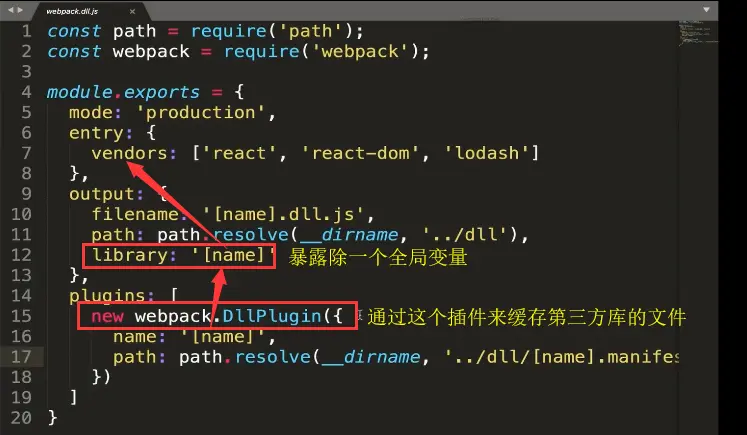The height and width of the screenshot is (435, 747).
Task: Click filename '[name].dll.js' value
Action: (x=283, y=214)
